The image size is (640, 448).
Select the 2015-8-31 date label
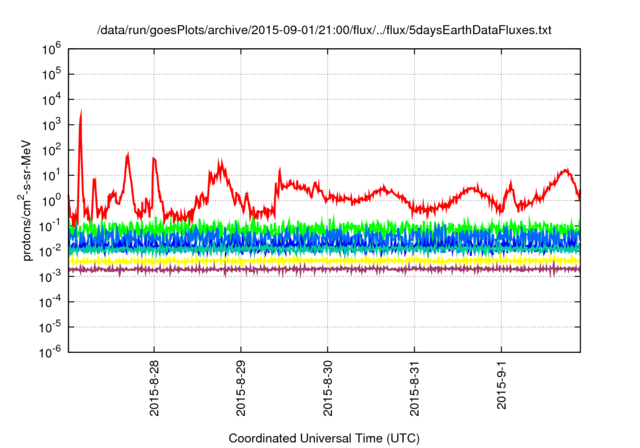pyautogui.click(x=415, y=388)
